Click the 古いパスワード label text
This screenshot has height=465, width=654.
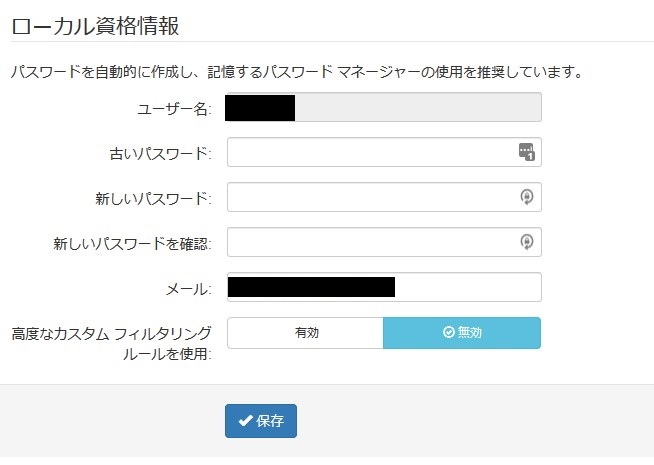tap(161, 153)
